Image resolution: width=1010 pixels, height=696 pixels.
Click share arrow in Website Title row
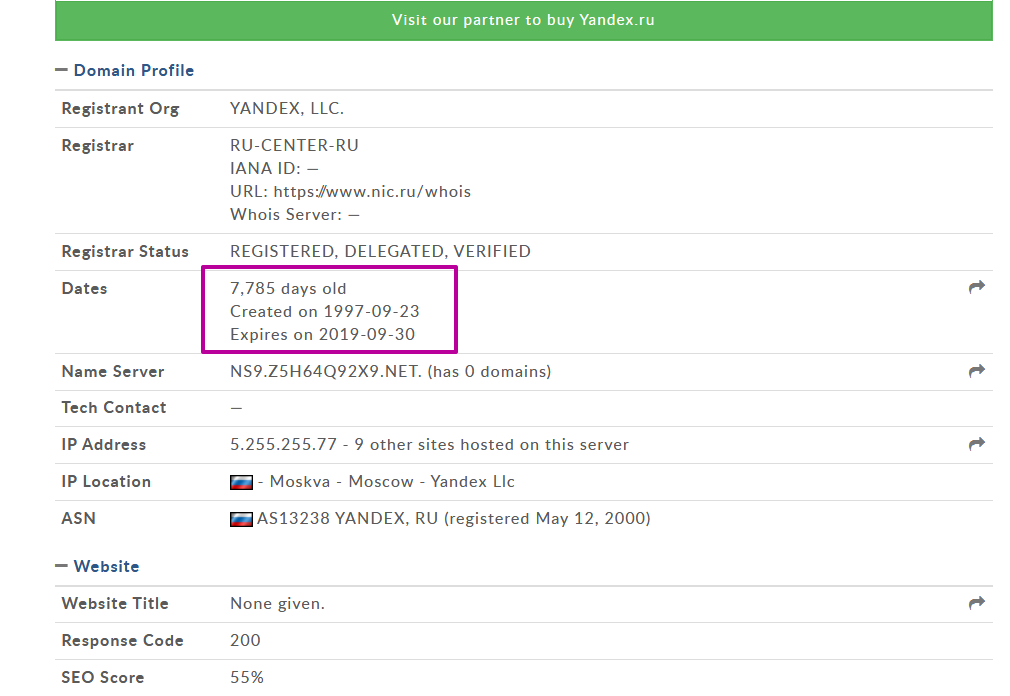point(977,603)
